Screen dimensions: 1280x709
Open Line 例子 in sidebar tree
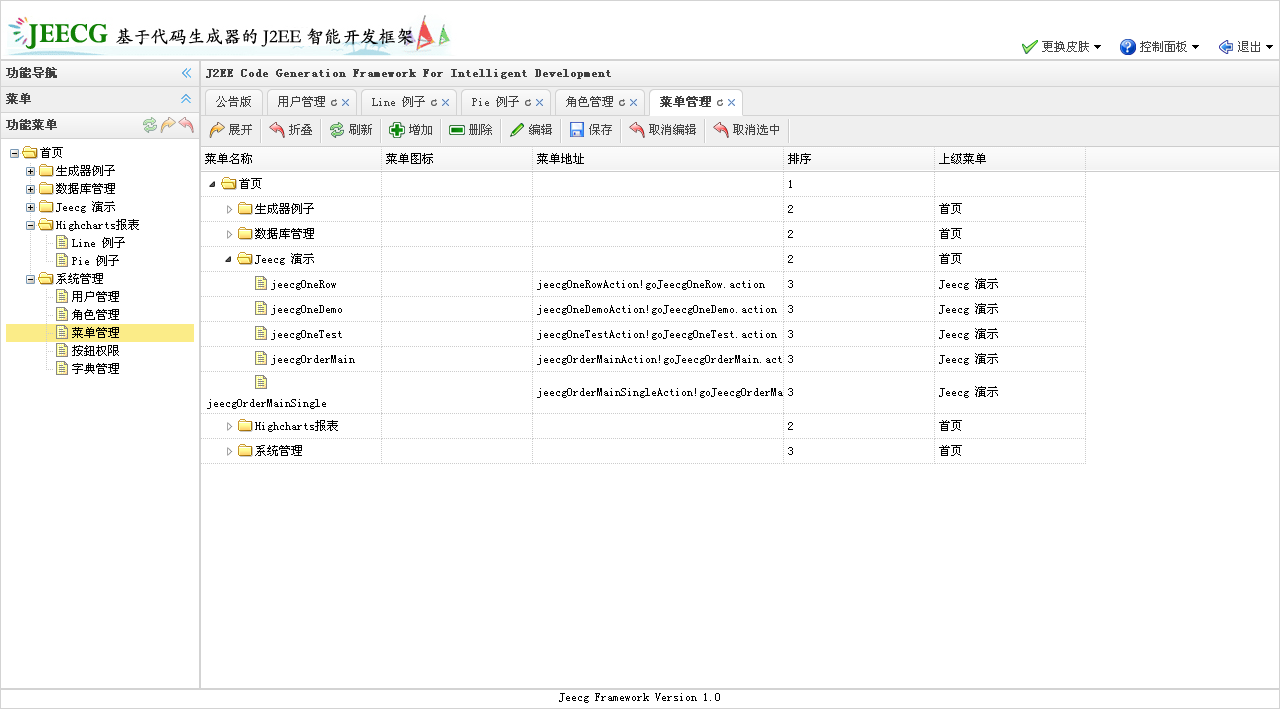(x=98, y=243)
